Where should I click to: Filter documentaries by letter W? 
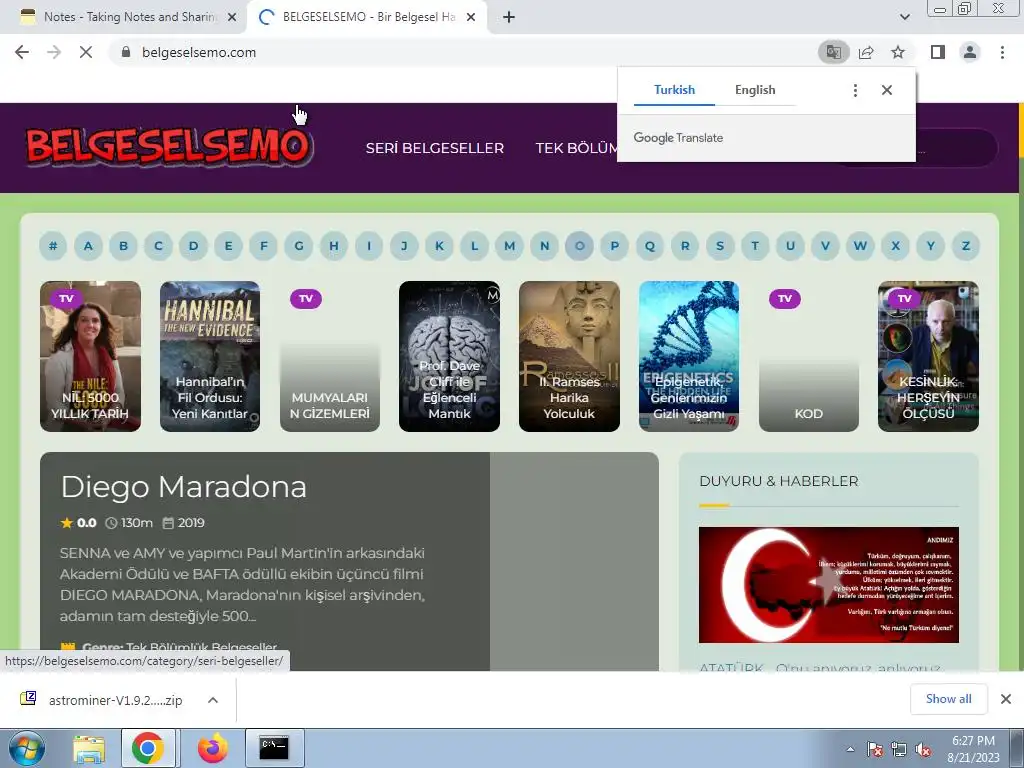coord(860,246)
